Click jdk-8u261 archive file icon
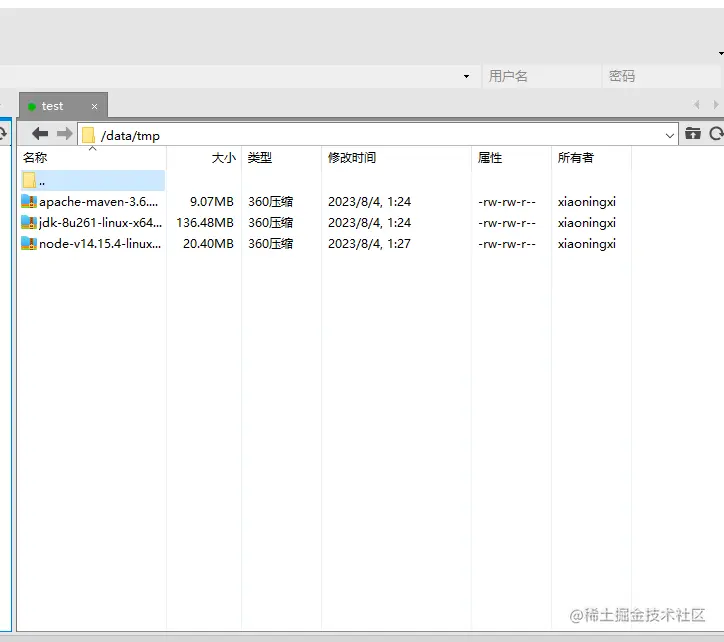724x642 pixels. [x=29, y=223]
